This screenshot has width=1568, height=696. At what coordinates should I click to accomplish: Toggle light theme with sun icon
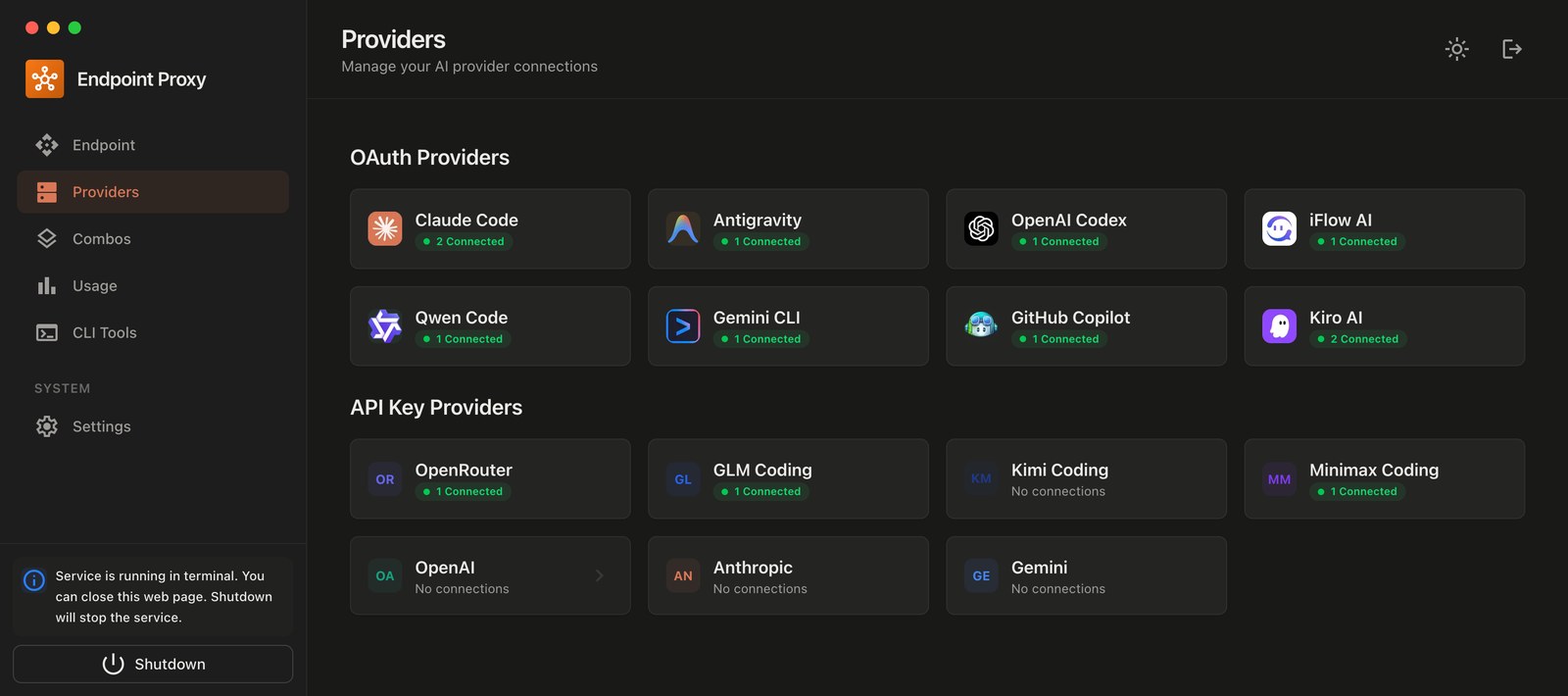1457,49
